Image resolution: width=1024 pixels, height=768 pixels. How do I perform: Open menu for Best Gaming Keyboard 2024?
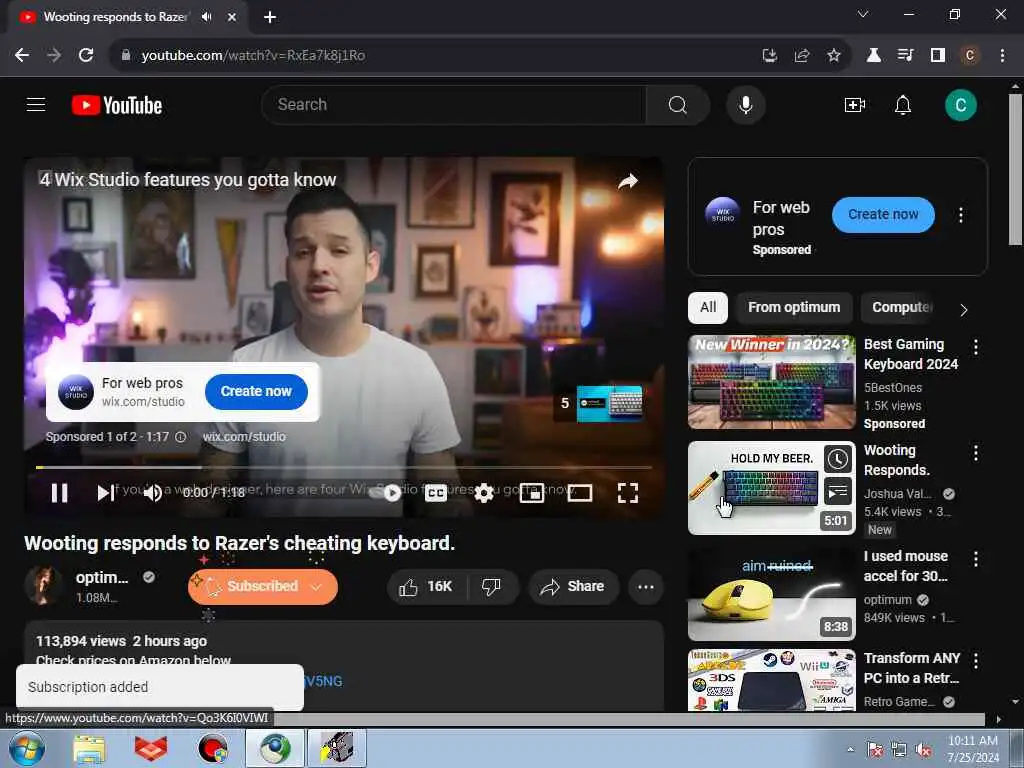(x=975, y=347)
